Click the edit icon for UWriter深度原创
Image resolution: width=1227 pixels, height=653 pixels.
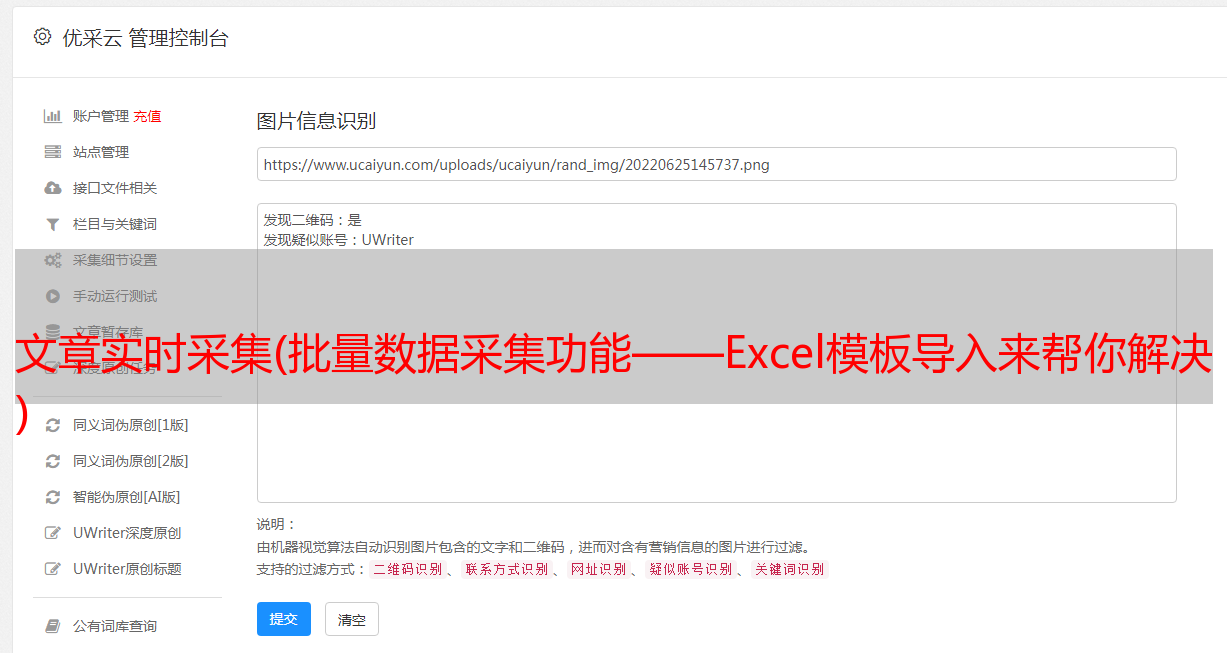click(x=53, y=533)
